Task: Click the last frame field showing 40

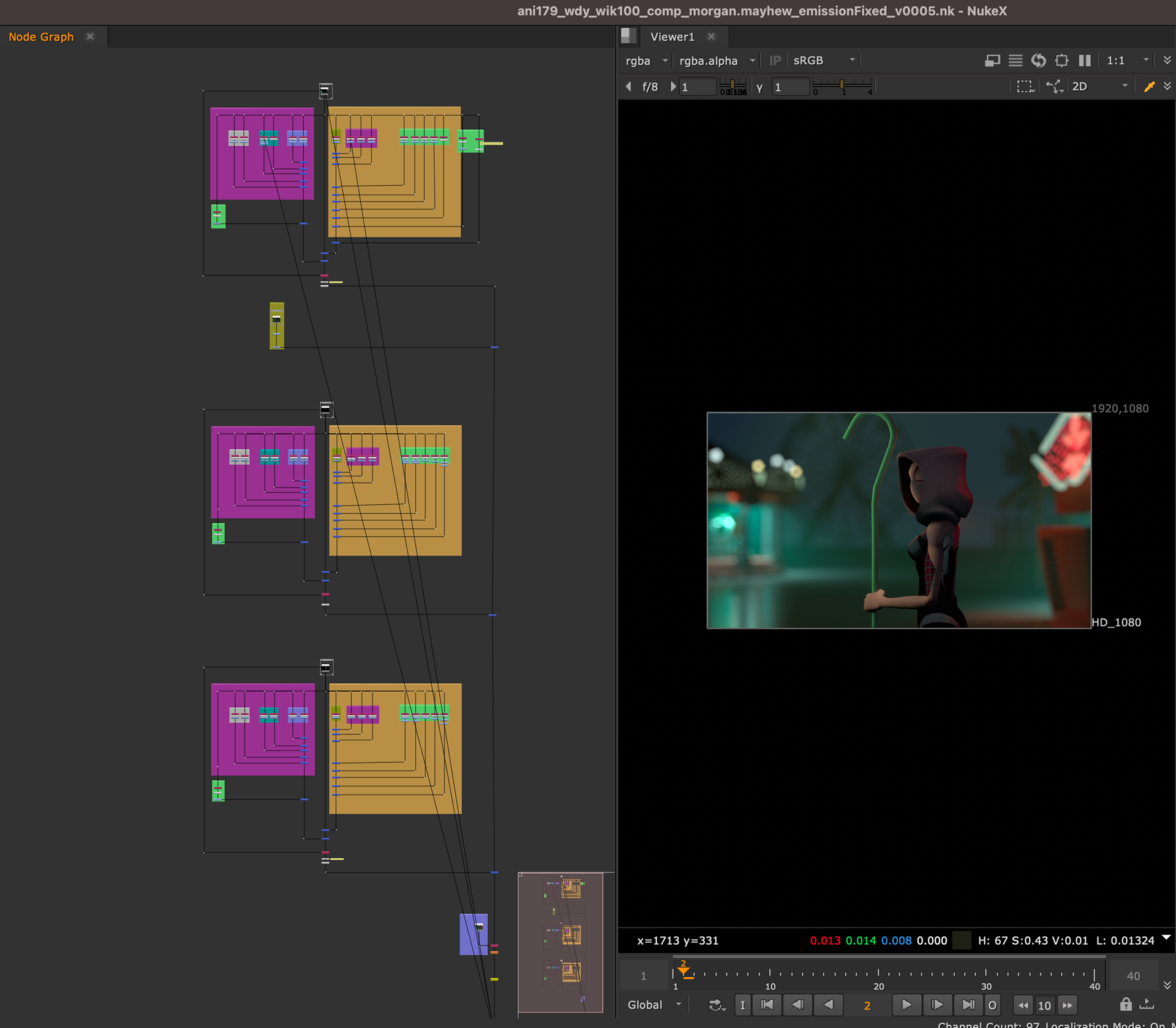Action: tap(1134, 976)
